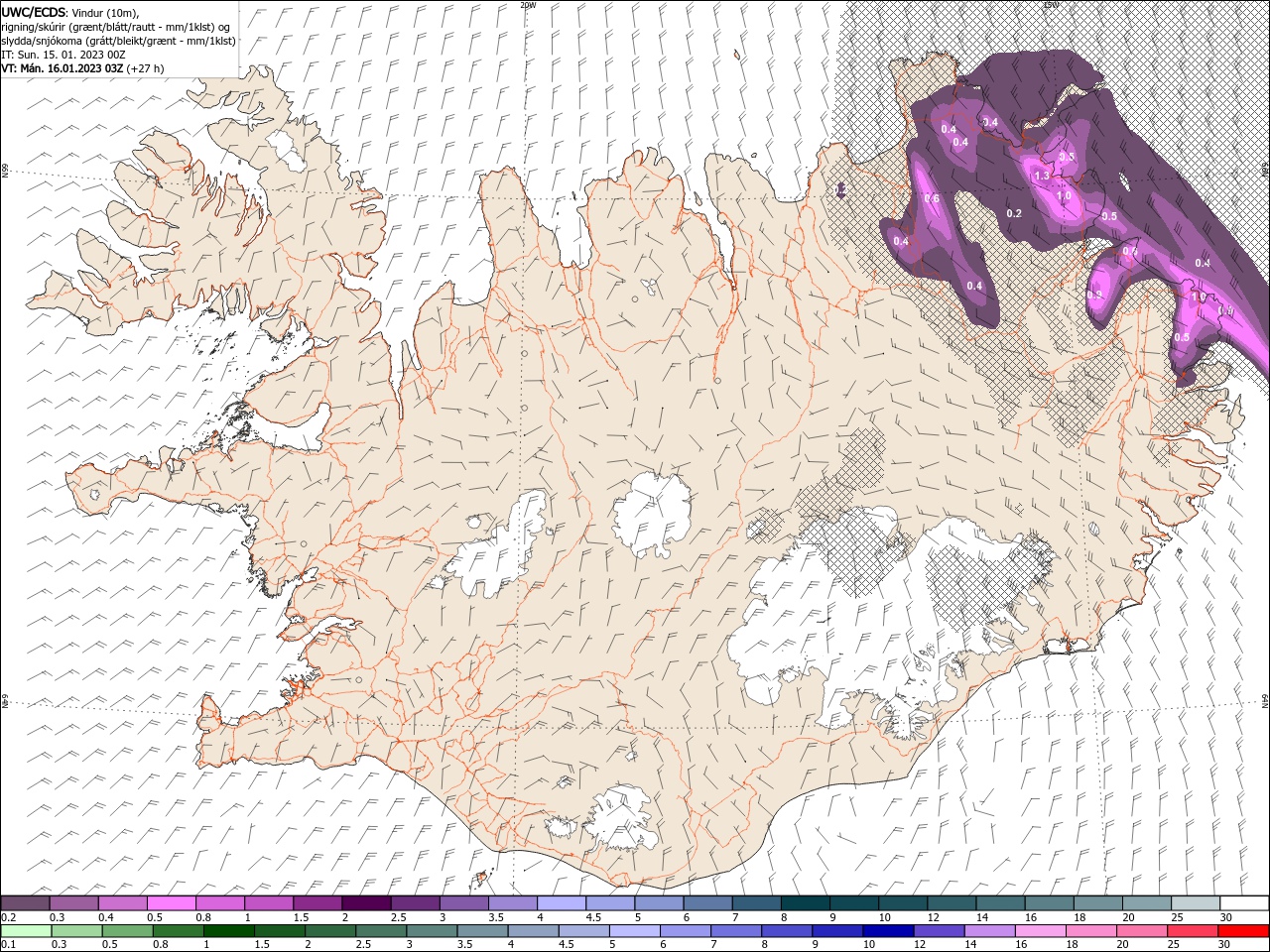The height and width of the screenshot is (952, 1270).
Task: Click the "1.3" precipitation value on map
Action: (1042, 176)
